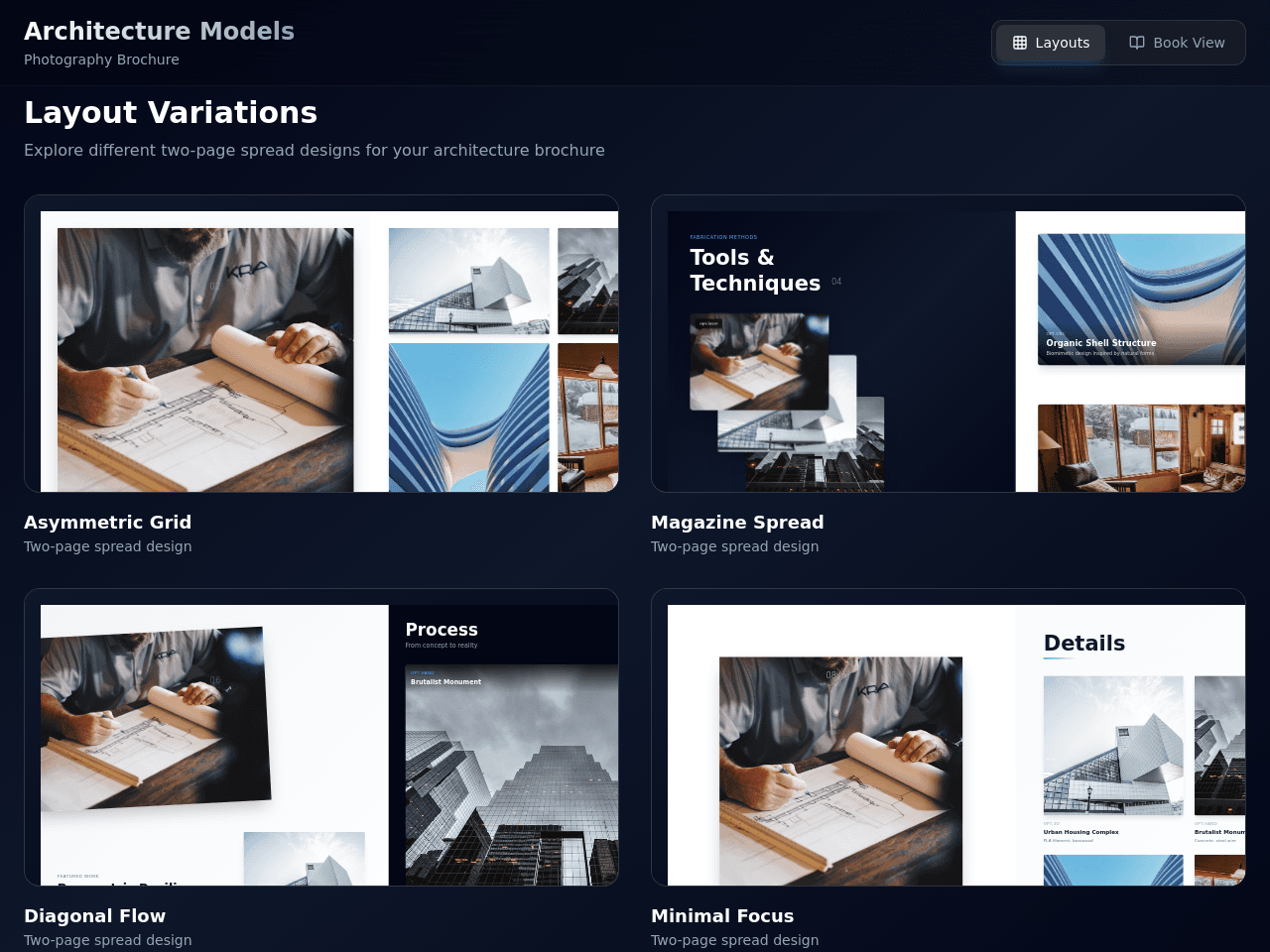Click the Layout Variations heading

(171, 112)
